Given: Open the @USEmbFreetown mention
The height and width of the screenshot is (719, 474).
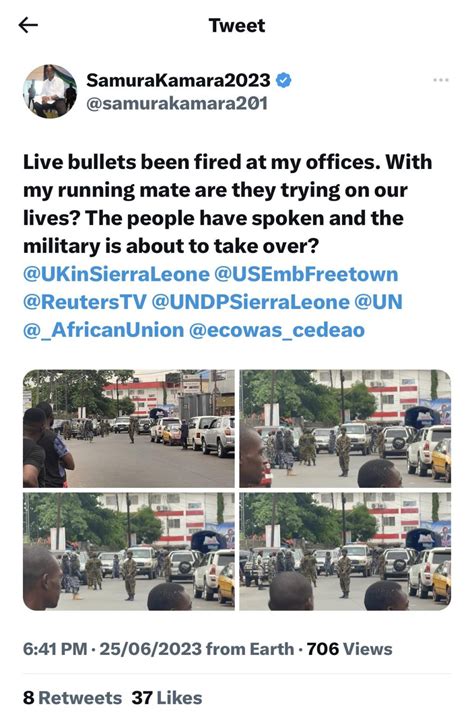Looking at the screenshot, I should pos(306,274).
